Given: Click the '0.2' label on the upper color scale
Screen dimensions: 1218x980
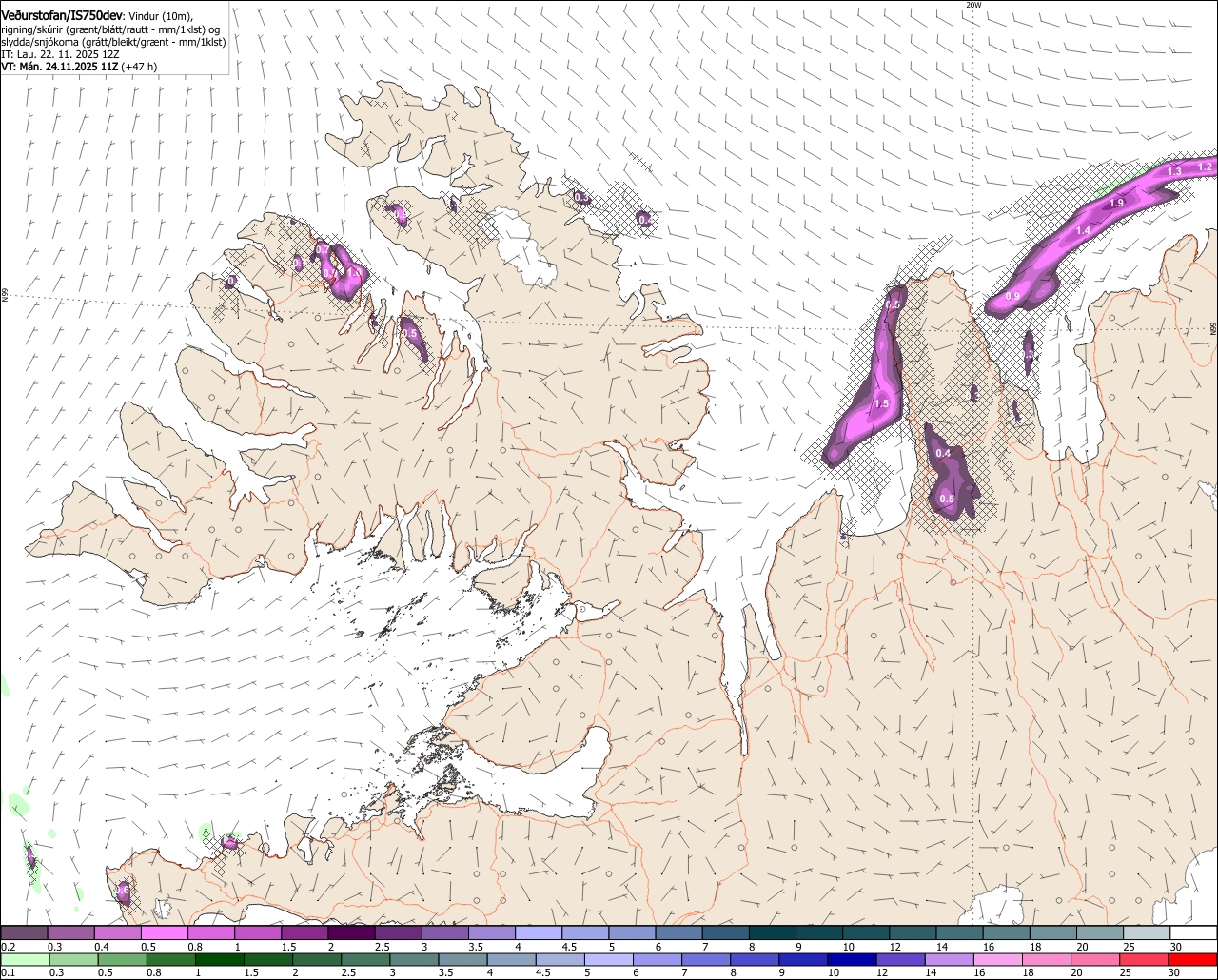Looking at the screenshot, I should [9, 948].
